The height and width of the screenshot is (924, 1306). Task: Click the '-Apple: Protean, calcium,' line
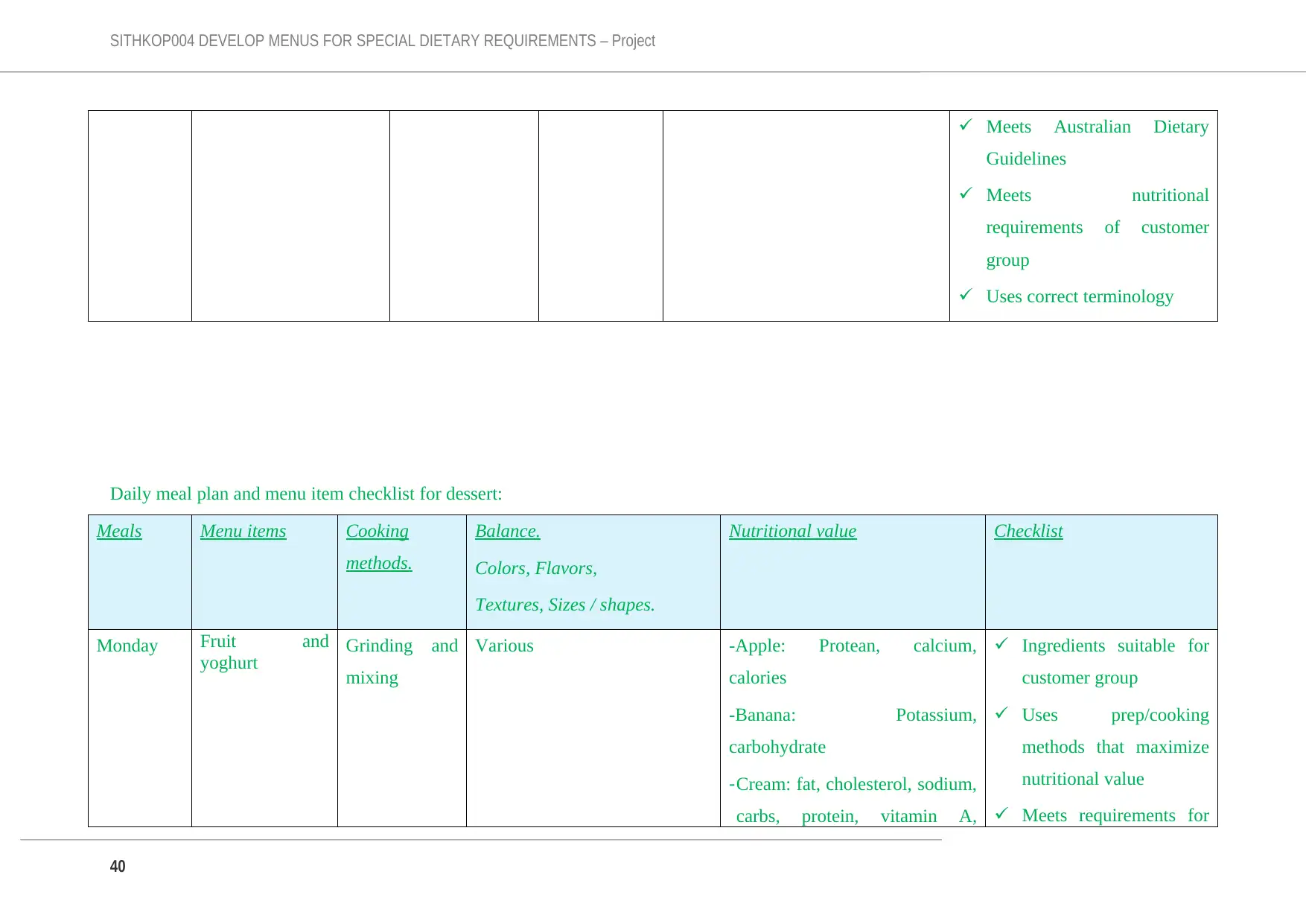click(853, 646)
